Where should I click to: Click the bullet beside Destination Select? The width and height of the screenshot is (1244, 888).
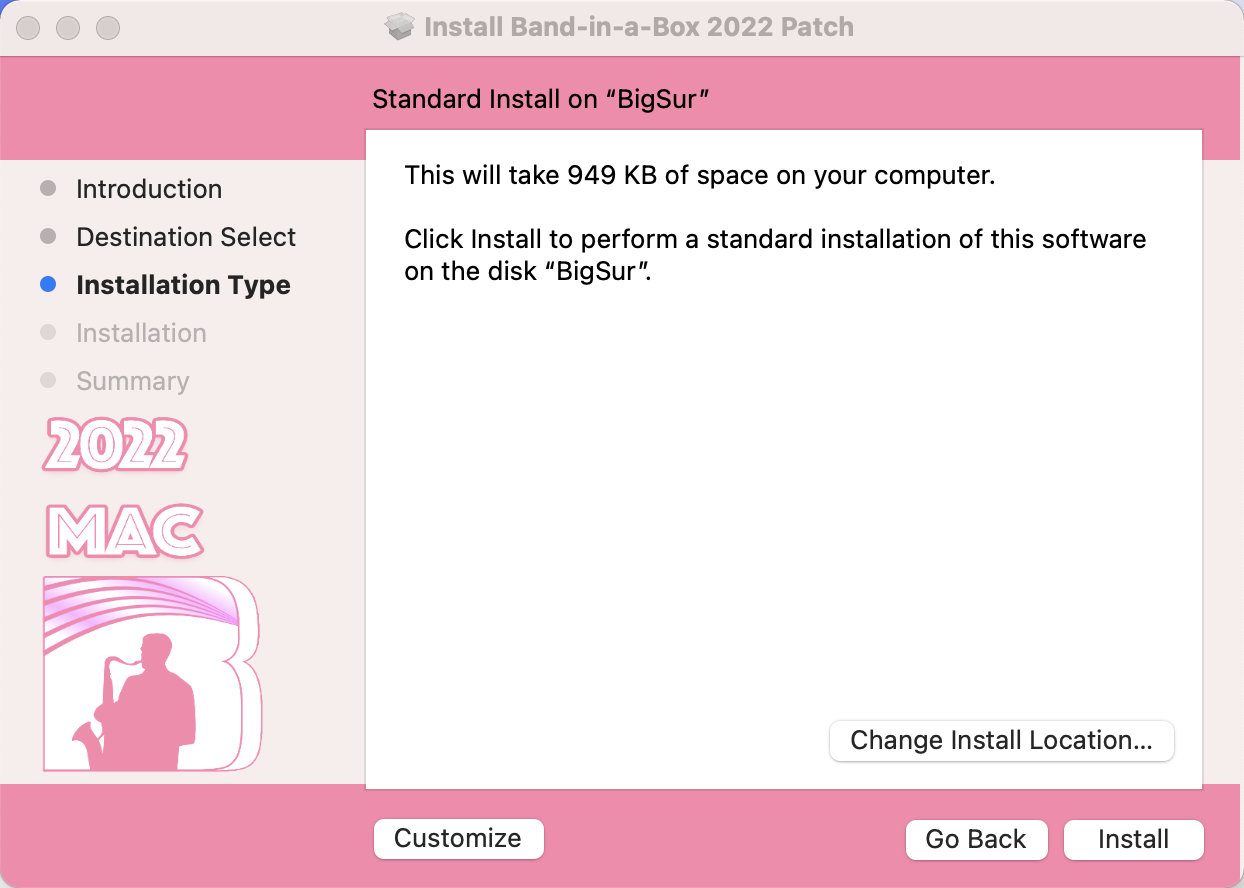48,237
